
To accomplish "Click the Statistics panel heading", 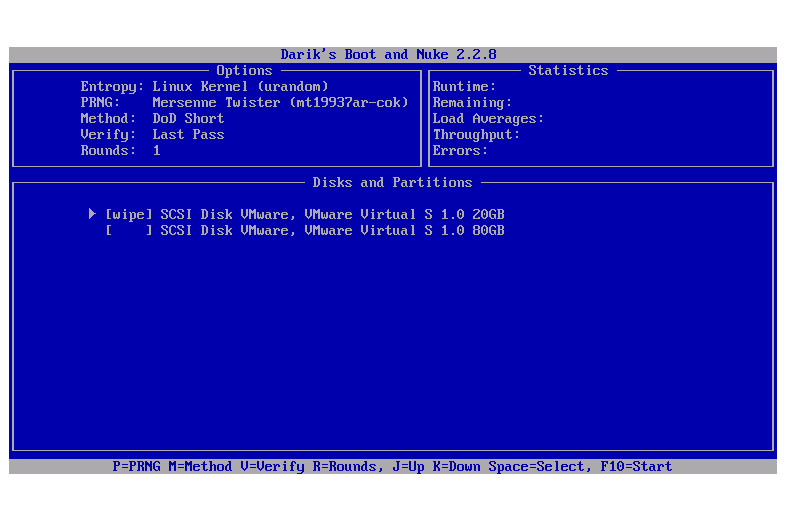I will (x=568, y=70).
